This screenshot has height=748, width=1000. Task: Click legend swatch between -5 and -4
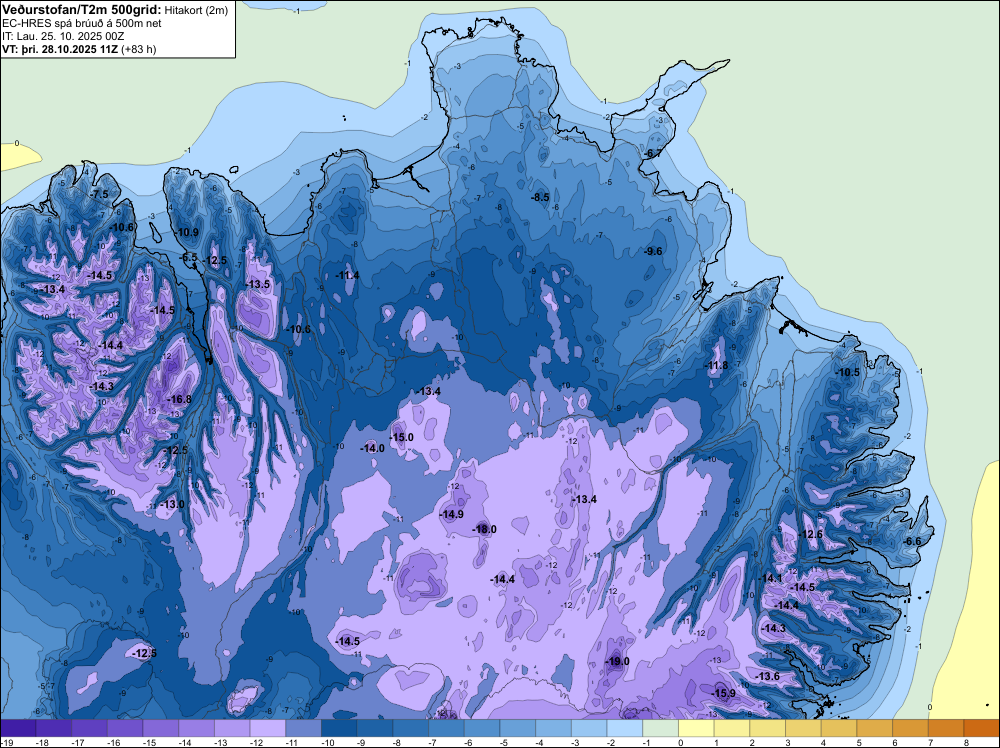518,728
